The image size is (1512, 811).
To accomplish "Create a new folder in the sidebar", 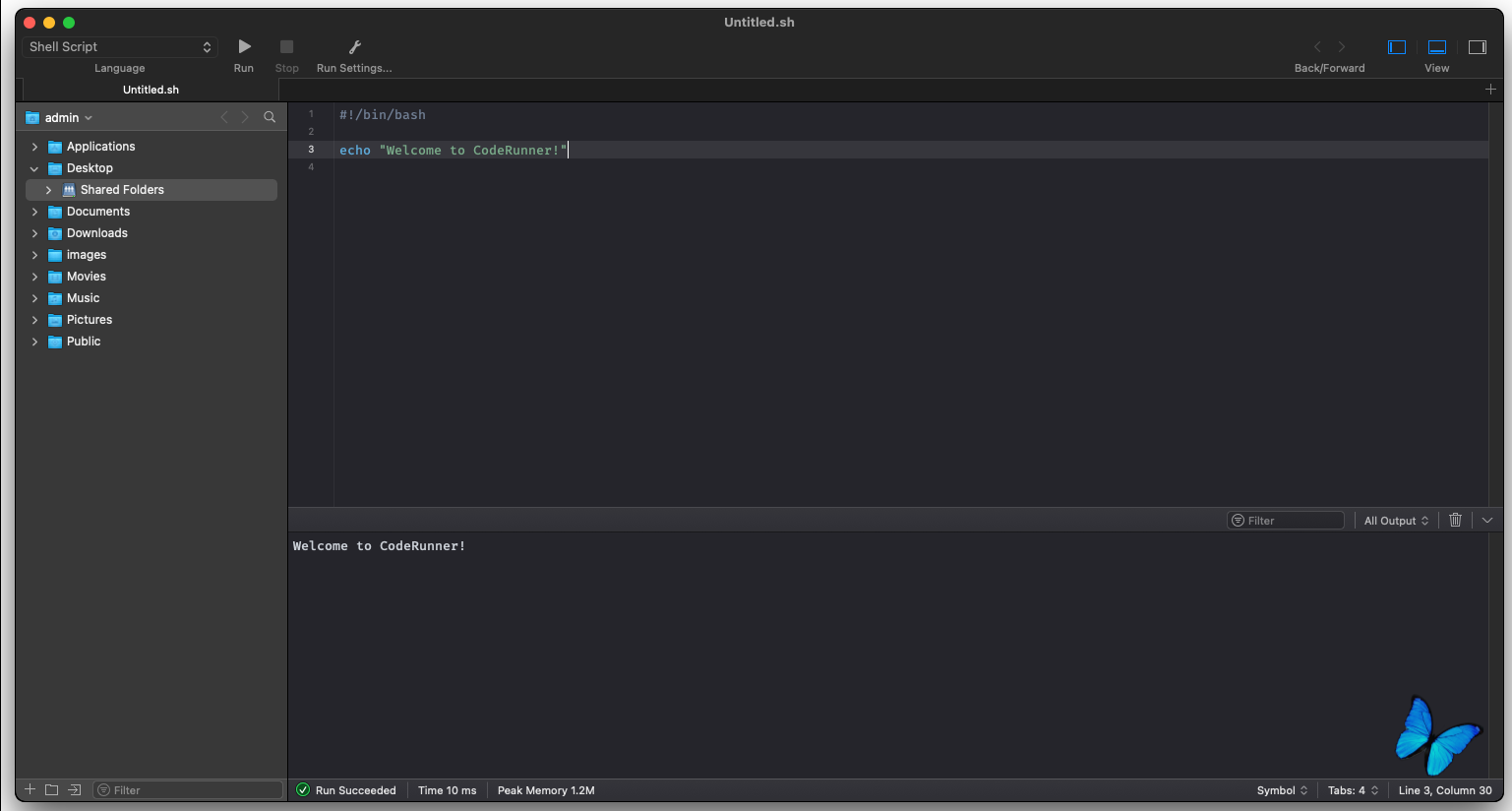I will 52,789.
